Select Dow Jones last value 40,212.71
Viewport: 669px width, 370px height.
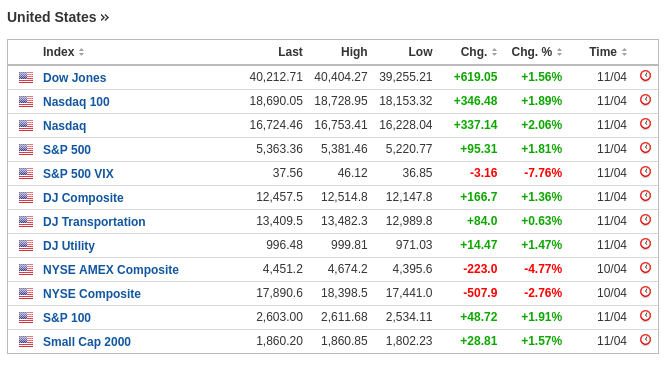click(276, 77)
